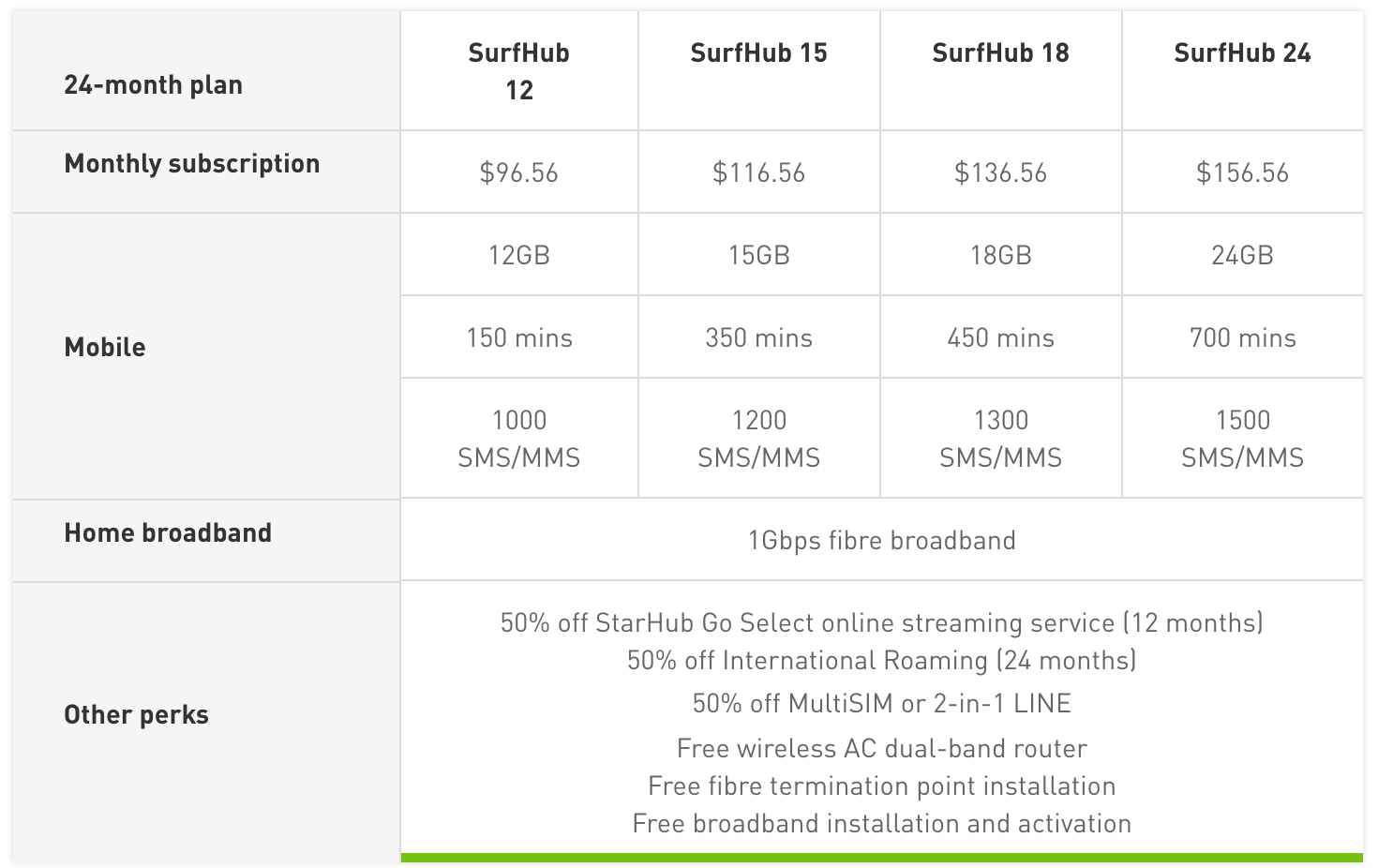The width and height of the screenshot is (1378, 868).
Task: Click the SurfHub 18 plan heading
Action: pos(1000,52)
